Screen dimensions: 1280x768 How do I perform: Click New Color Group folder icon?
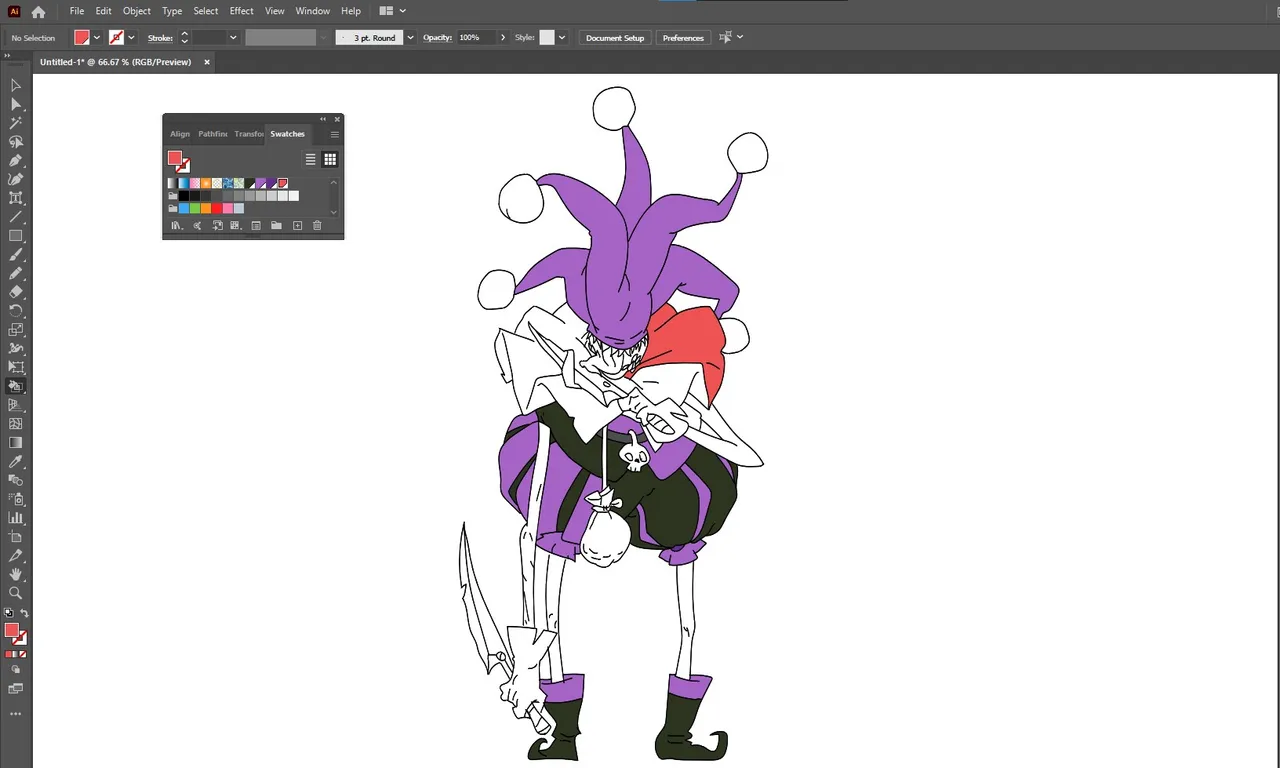[x=276, y=226]
